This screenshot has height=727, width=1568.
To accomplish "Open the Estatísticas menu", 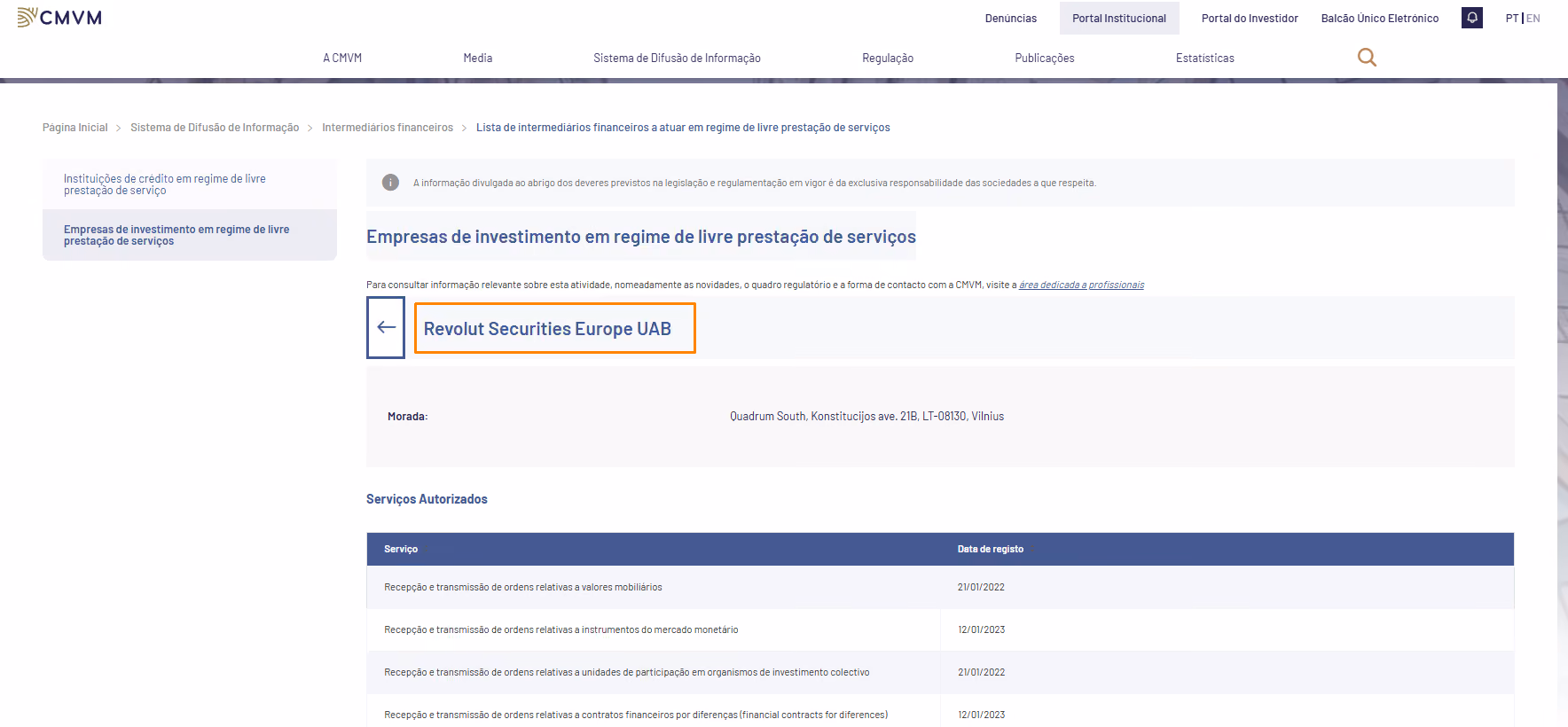I will 1205,59.
